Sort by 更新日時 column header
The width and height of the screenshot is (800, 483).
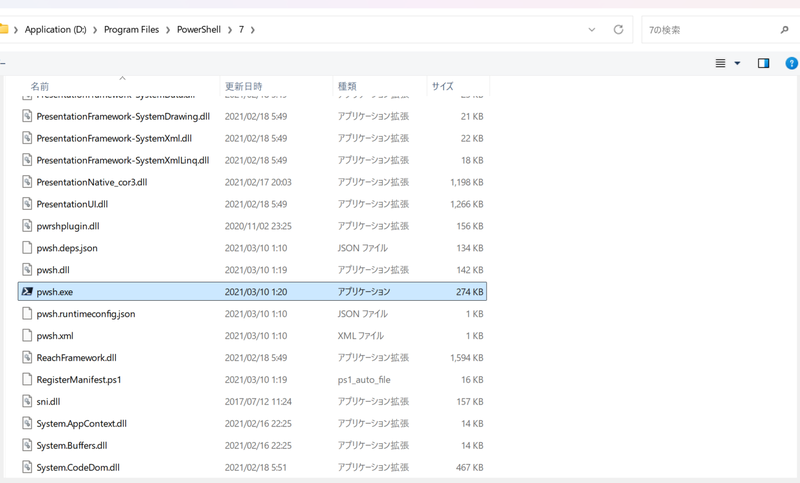(243, 86)
